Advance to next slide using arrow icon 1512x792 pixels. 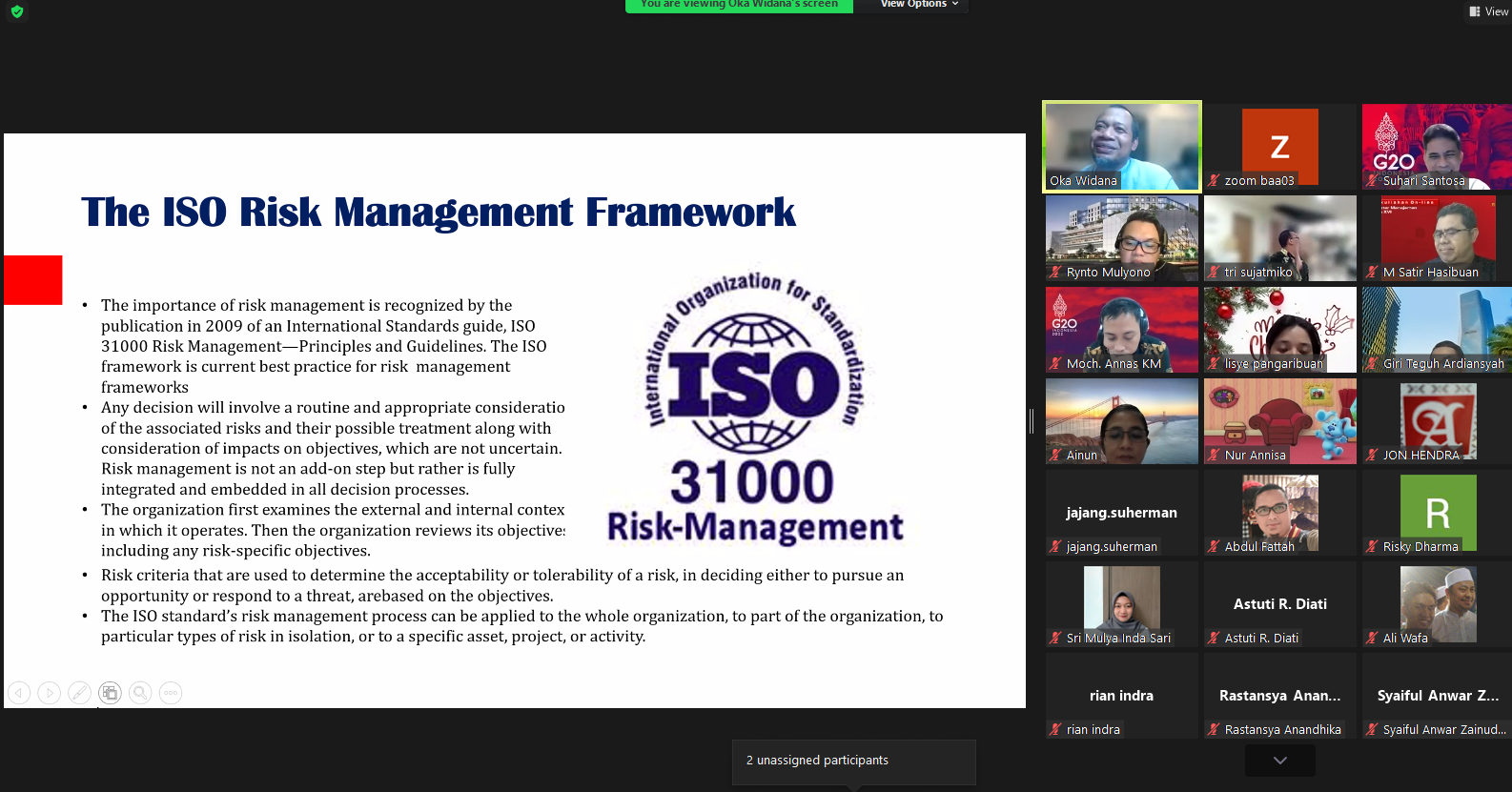pos(50,693)
